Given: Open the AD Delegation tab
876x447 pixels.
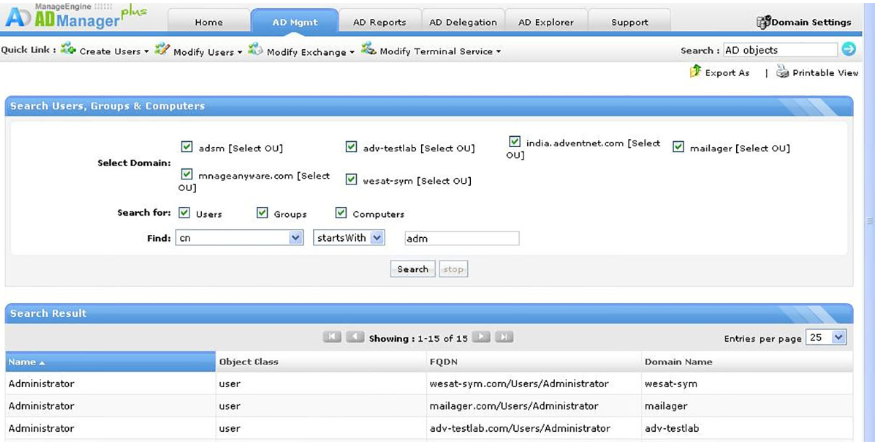Looking at the screenshot, I should pos(463,22).
